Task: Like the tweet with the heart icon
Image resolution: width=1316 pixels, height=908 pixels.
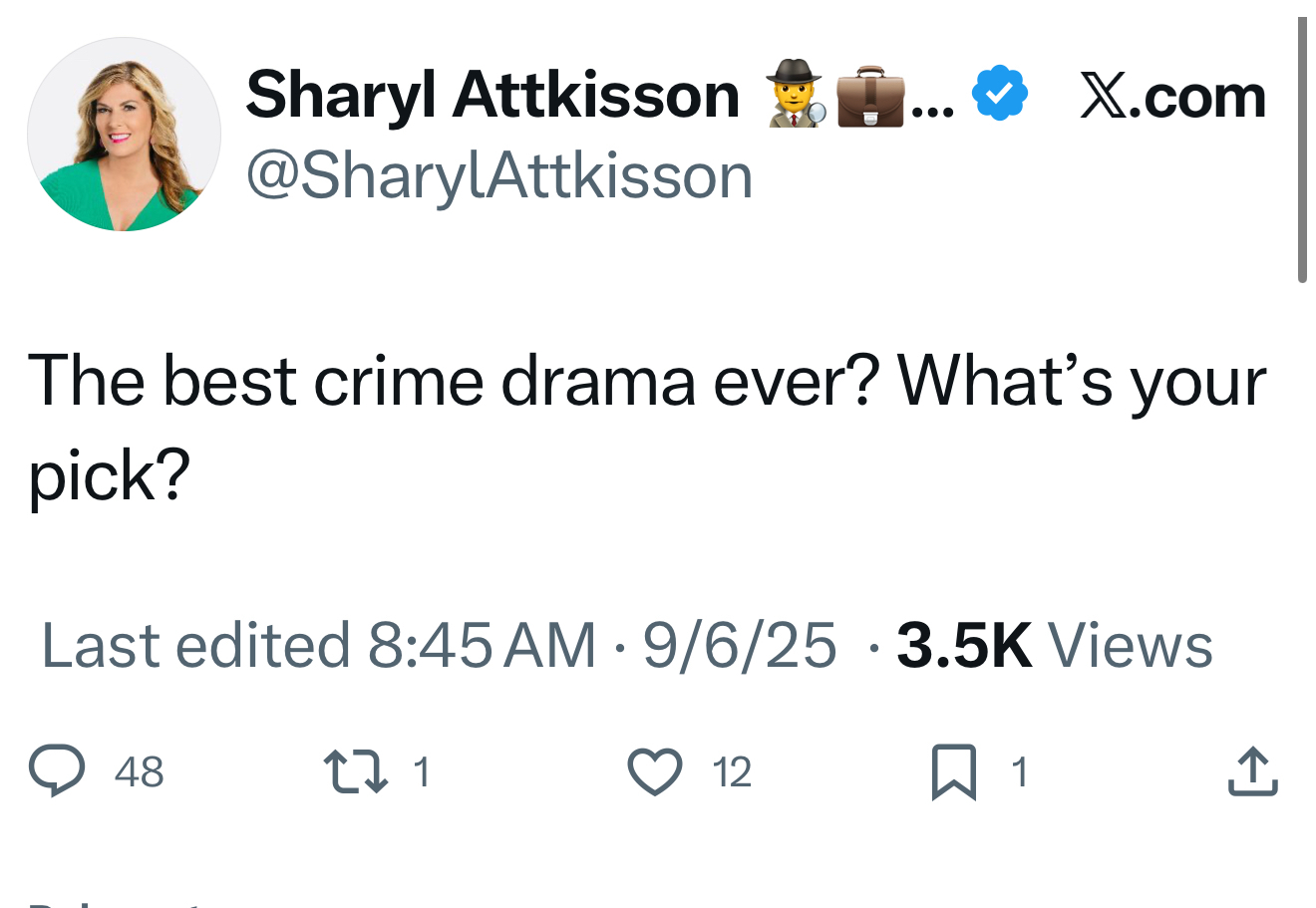Action: [x=655, y=772]
